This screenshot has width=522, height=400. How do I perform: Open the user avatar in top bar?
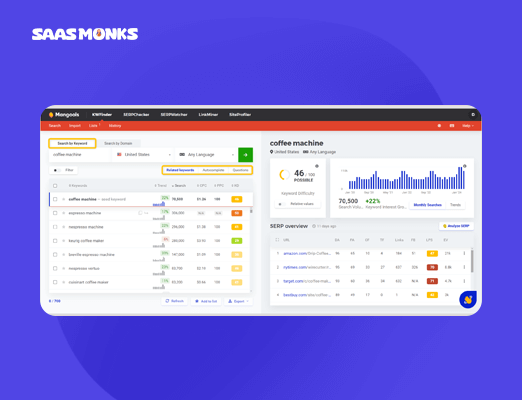pyautogui.click(x=473, y=115)
